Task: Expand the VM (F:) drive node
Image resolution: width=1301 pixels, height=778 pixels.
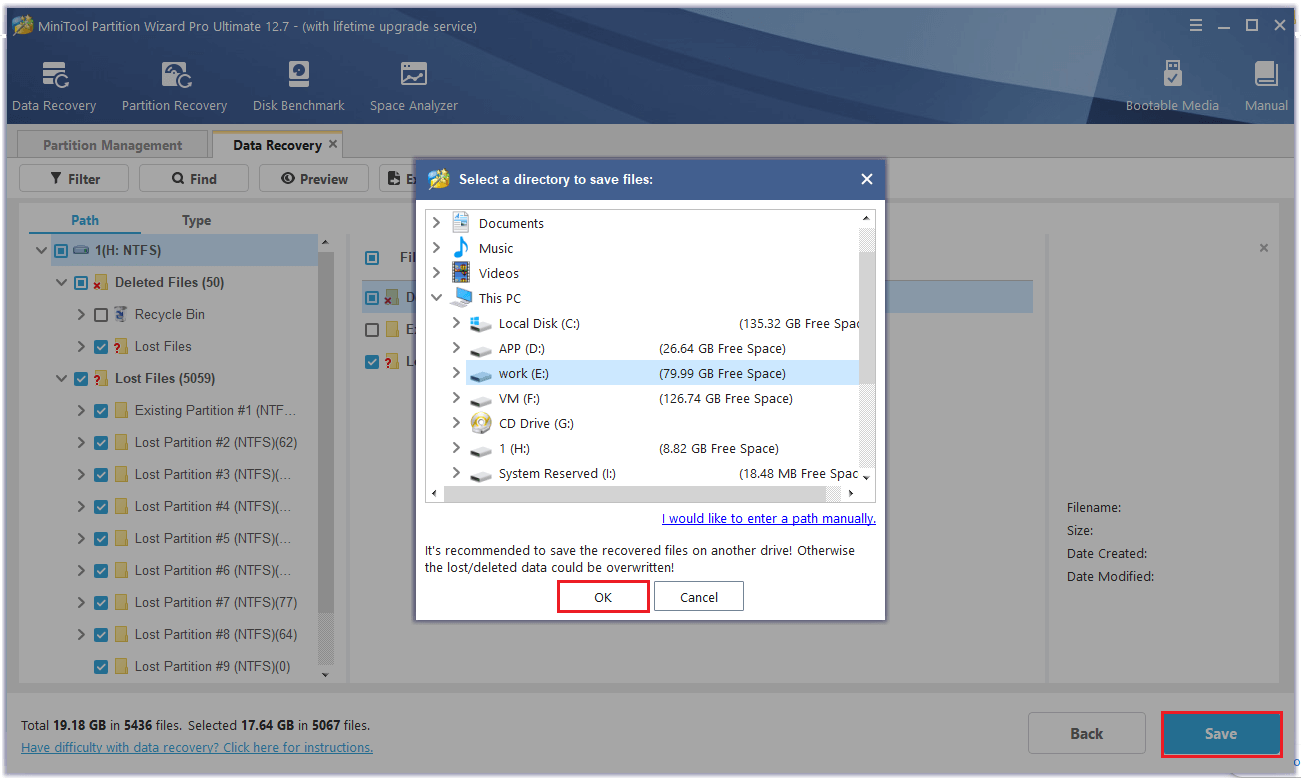Action: click(x=457, y=398)
